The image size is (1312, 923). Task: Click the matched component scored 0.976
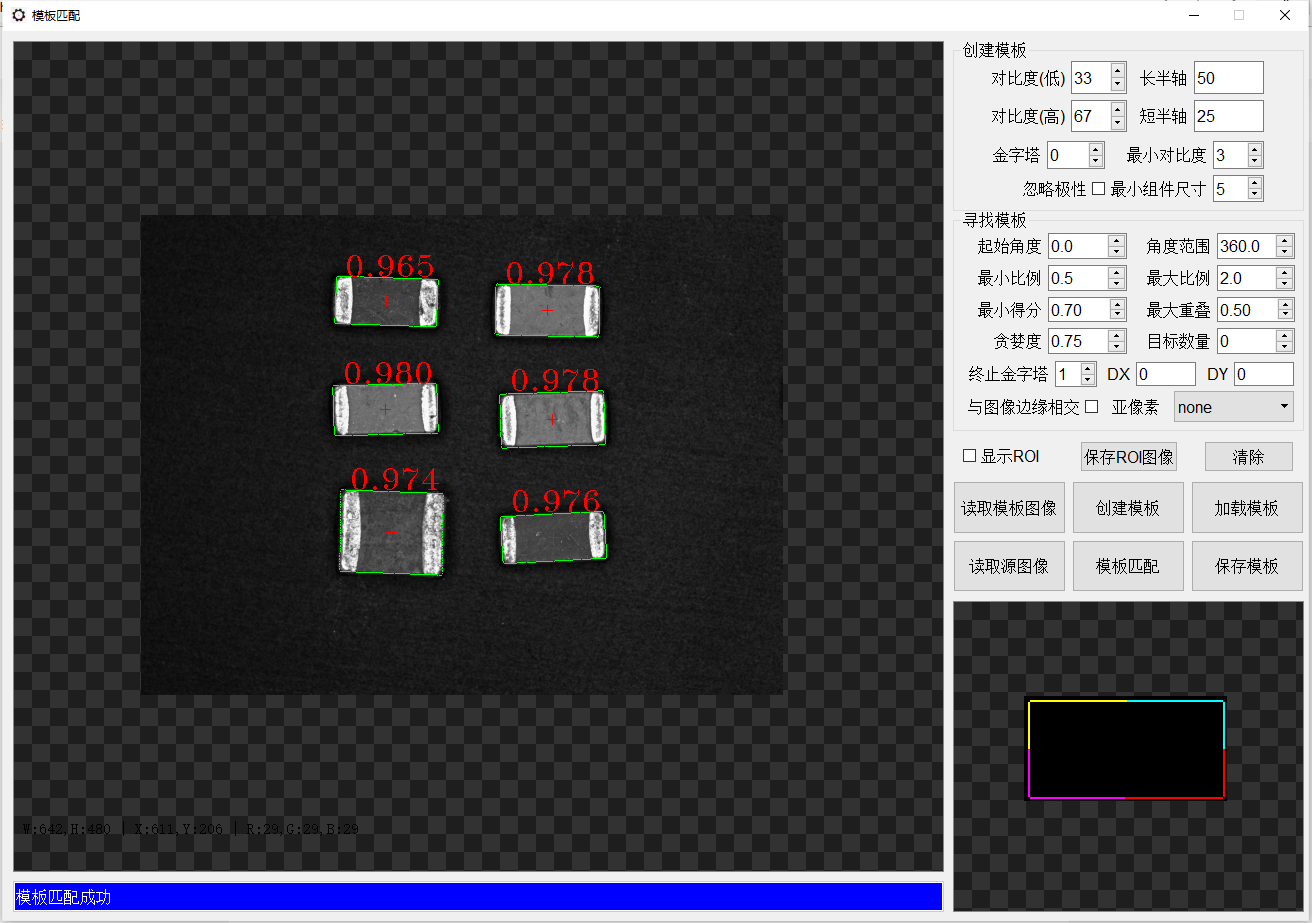553,538
